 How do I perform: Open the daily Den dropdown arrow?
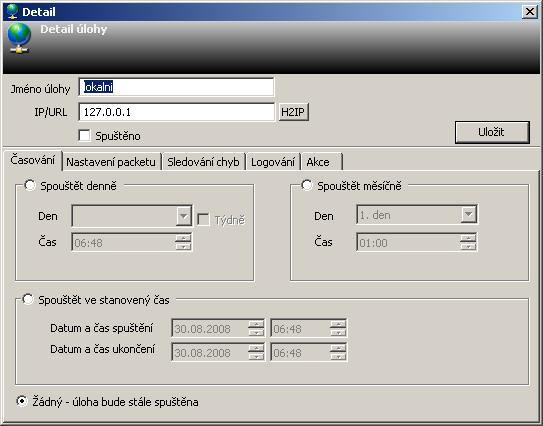click(x=184, y=216)
